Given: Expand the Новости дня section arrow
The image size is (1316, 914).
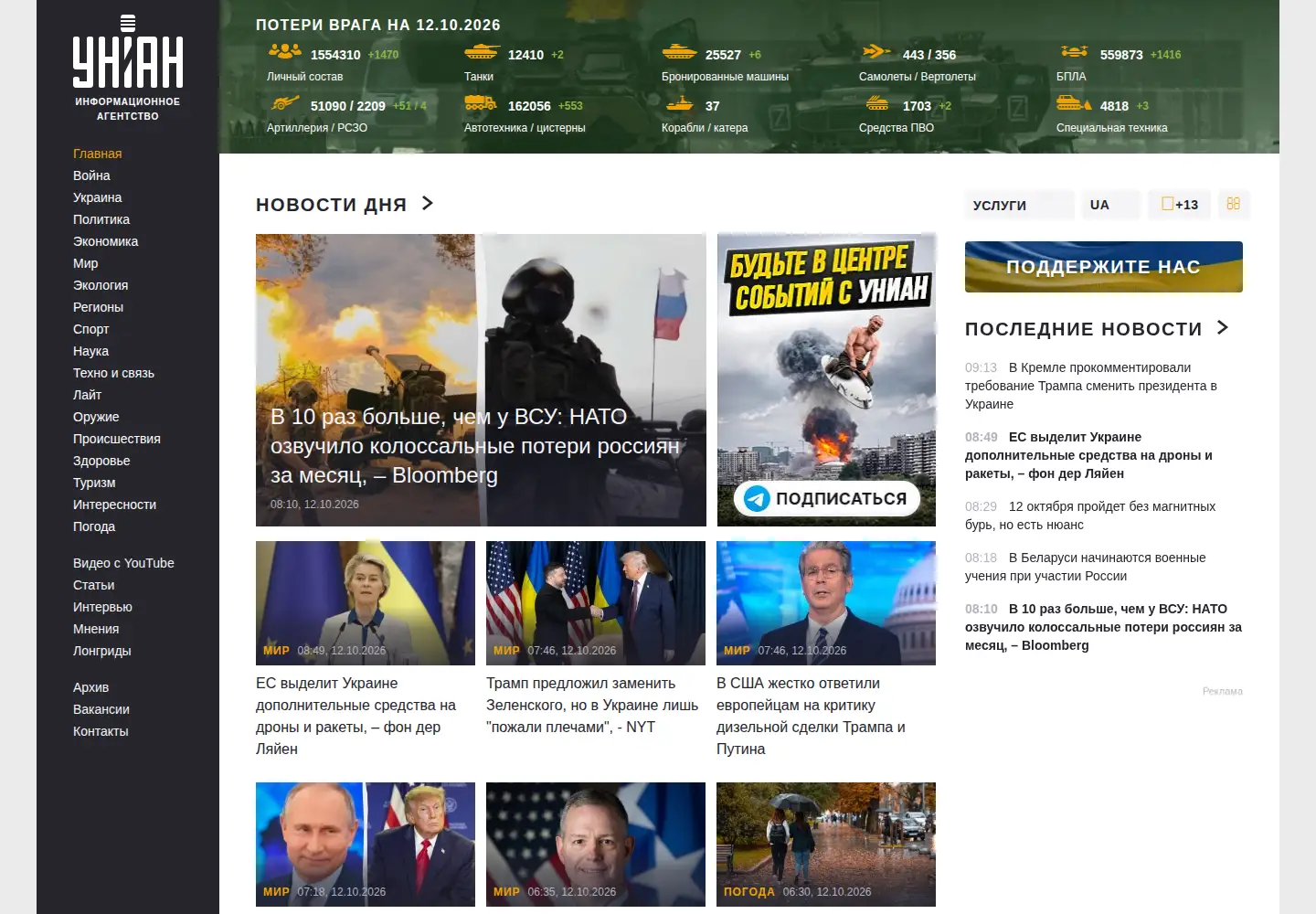Looking at the screenshot, I should point(427,203).
